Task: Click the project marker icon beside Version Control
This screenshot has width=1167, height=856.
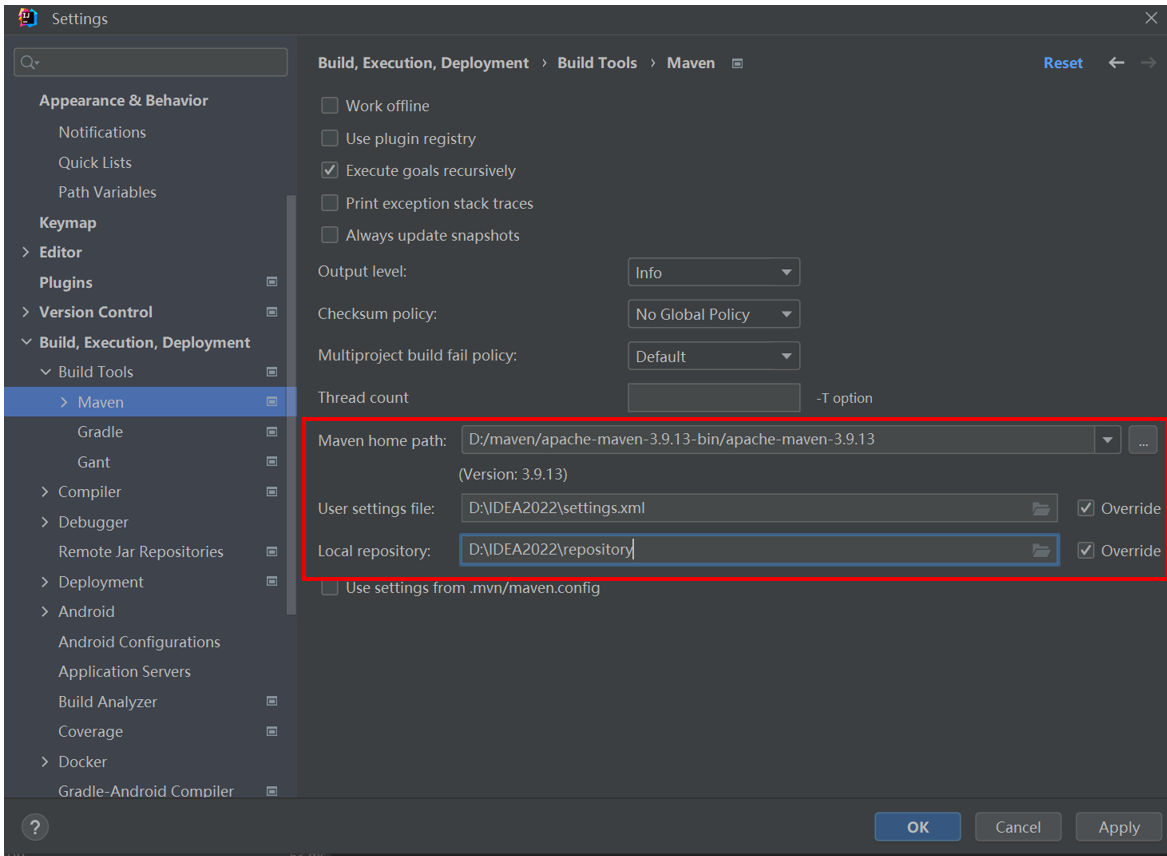Action: tap(272, 312)
